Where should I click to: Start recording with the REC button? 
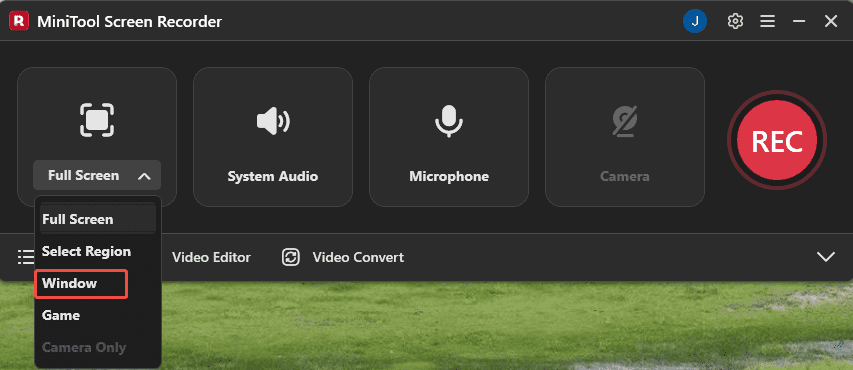coord(777,140)
